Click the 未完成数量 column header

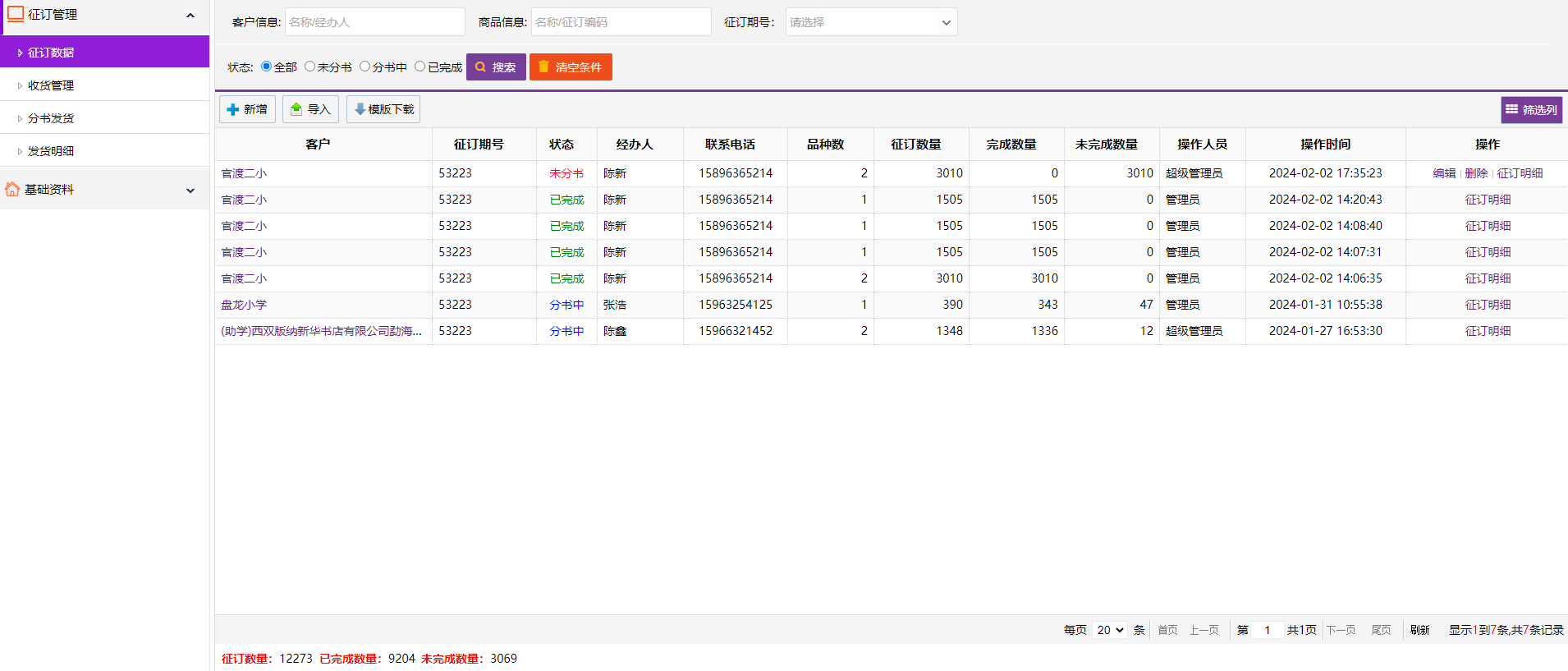[1112, 144]
